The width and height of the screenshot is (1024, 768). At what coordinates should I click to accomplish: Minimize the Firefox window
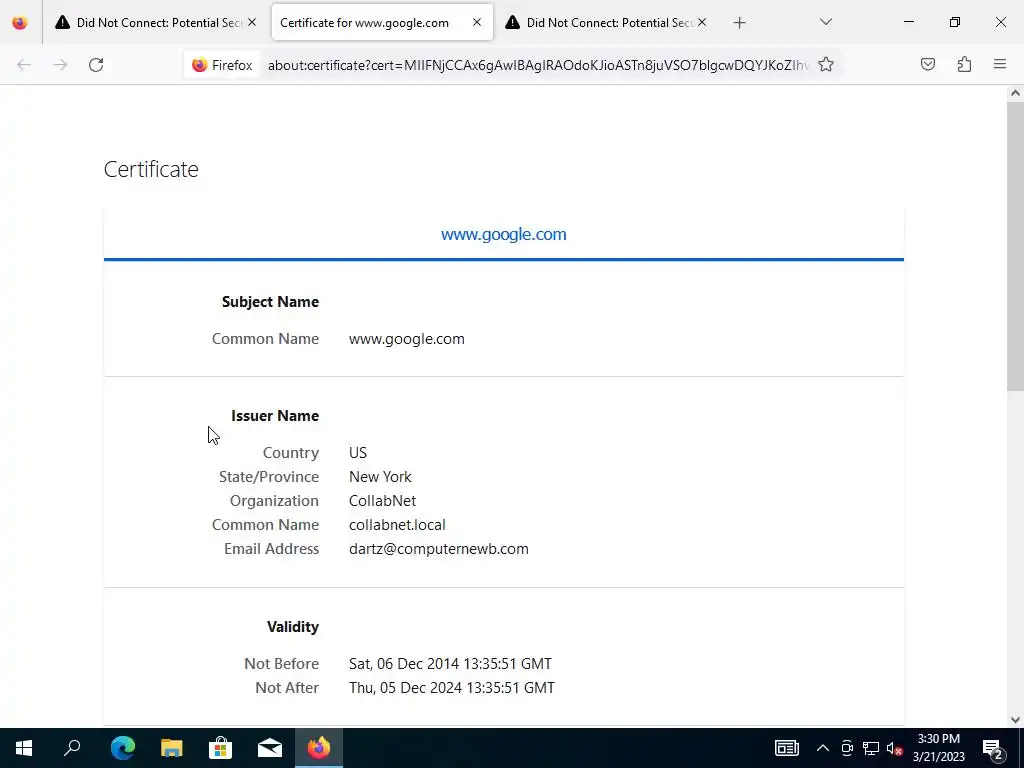[908, 22]
